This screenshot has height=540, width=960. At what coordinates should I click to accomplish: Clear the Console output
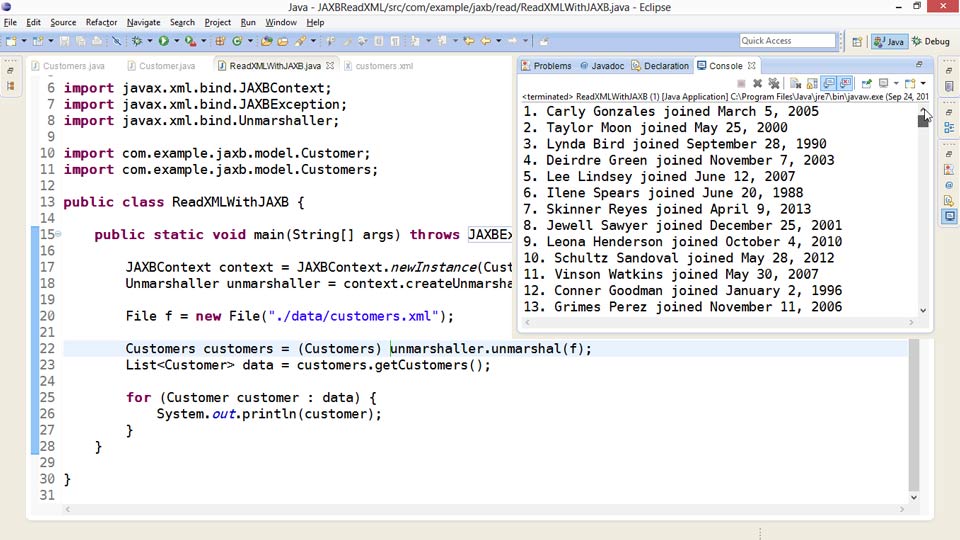795,83
